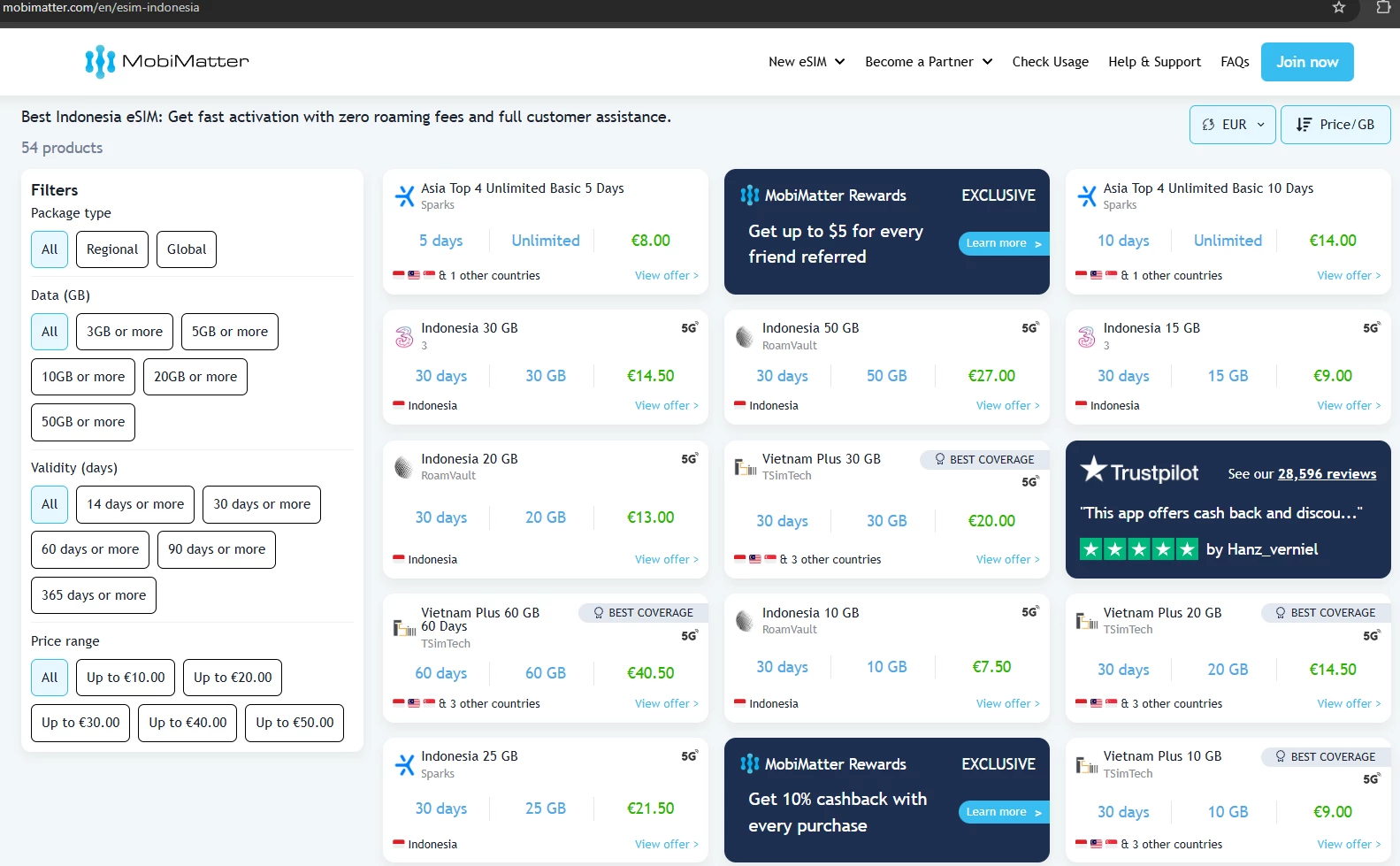Image resolution: width=1400 pixels, height=866 pixels.
Task: Click the 3 carrier logo on Indonesia 15 GB
Action: point(1088,337)
